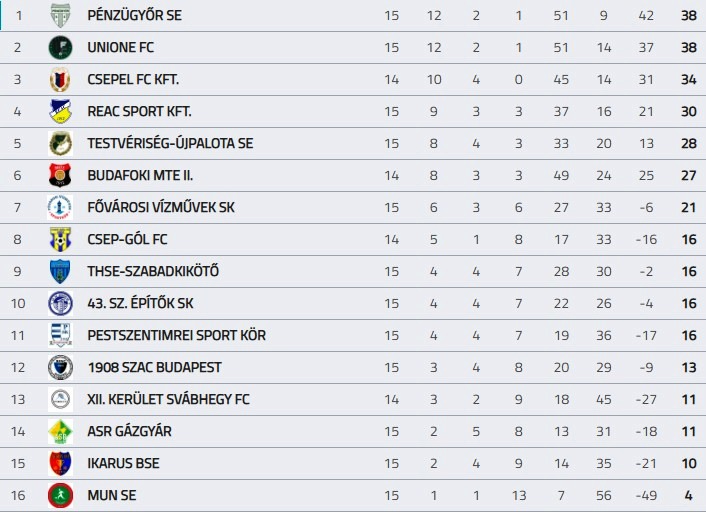Click the THSE-Szabadkikötő shield logo
This screenshot has width=706, height=512.
(60, 272)
